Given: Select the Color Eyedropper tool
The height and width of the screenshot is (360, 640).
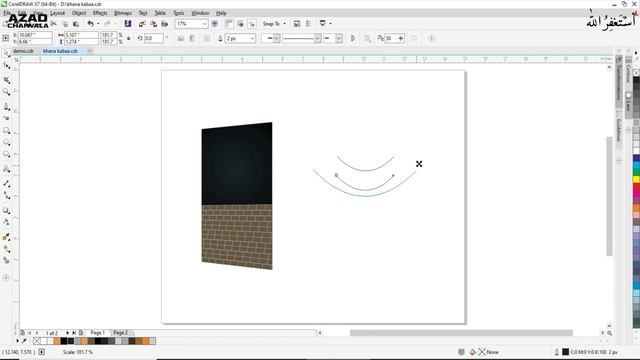Looking at the screenshot, I should pos(6,237).
